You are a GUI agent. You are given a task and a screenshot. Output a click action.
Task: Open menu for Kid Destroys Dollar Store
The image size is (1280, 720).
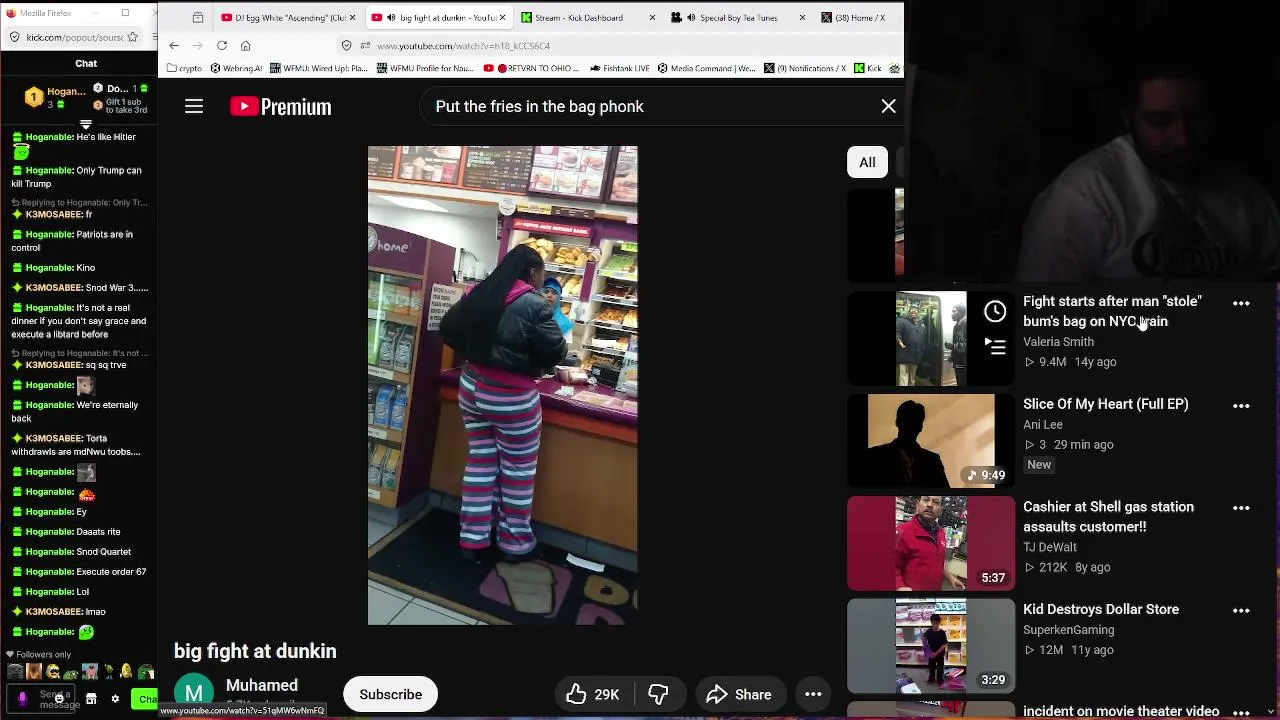point(1241,611)
